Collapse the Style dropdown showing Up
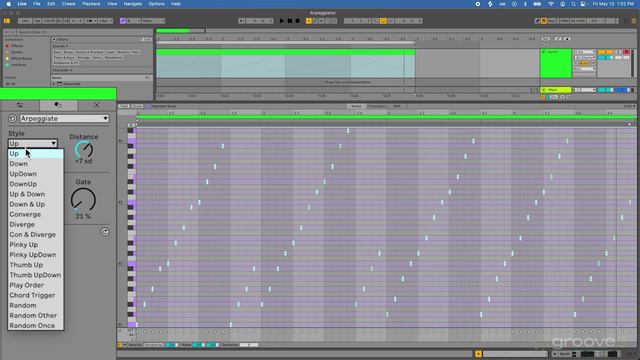This screenshot has height=360, width=640. point(32,143)
